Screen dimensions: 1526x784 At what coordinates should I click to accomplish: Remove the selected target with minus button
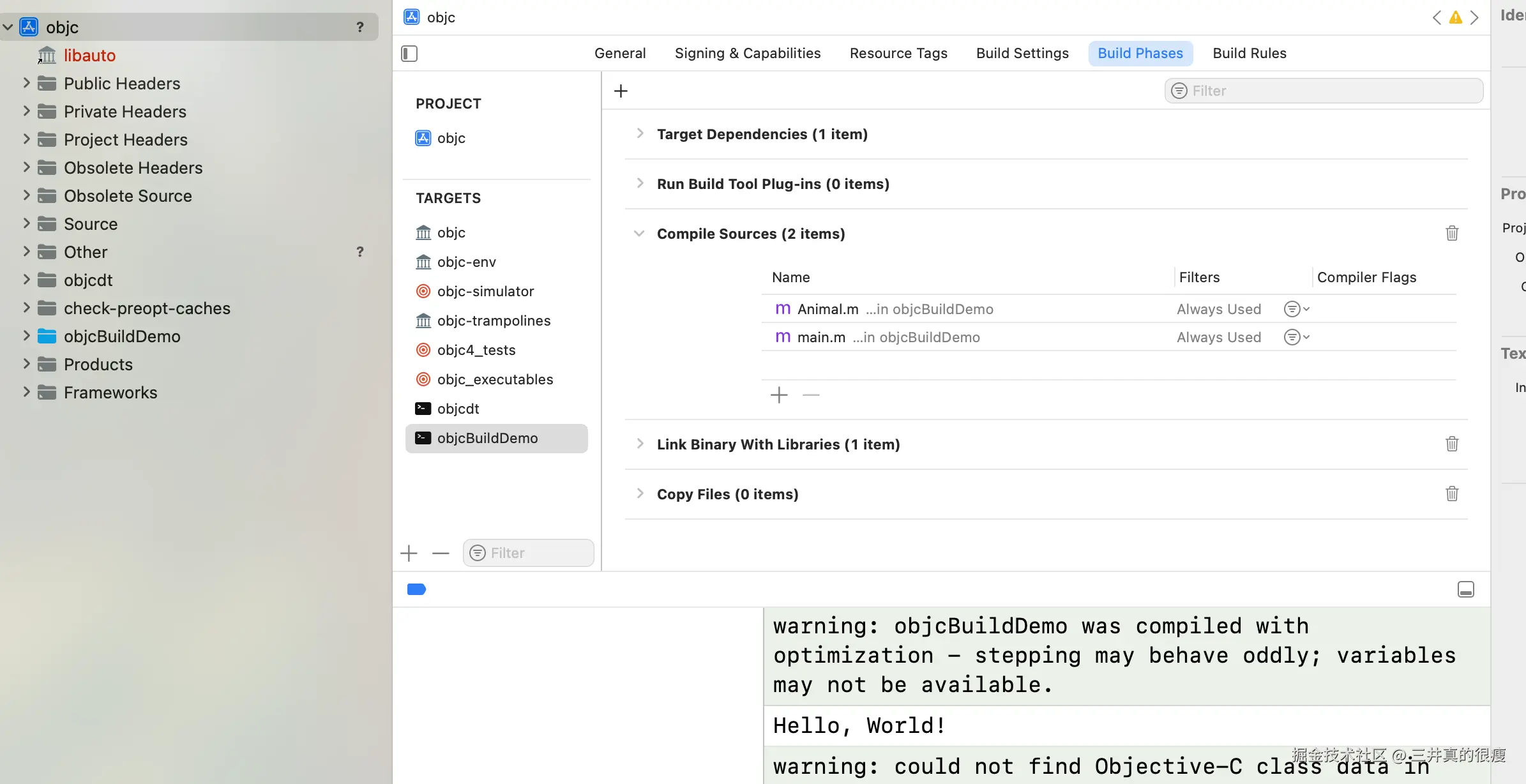441,553
